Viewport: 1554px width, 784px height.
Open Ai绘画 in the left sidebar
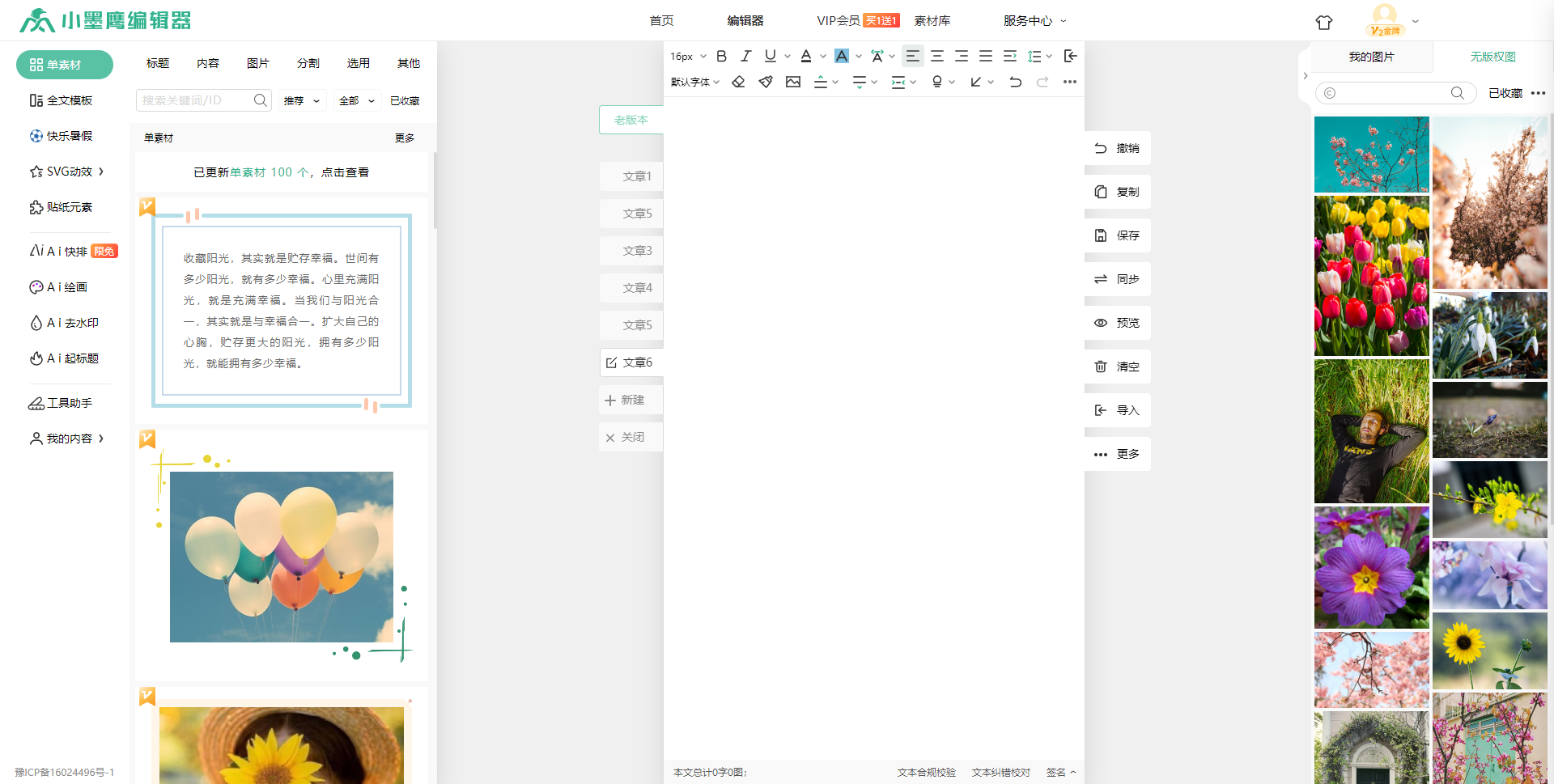click(58, 287)
